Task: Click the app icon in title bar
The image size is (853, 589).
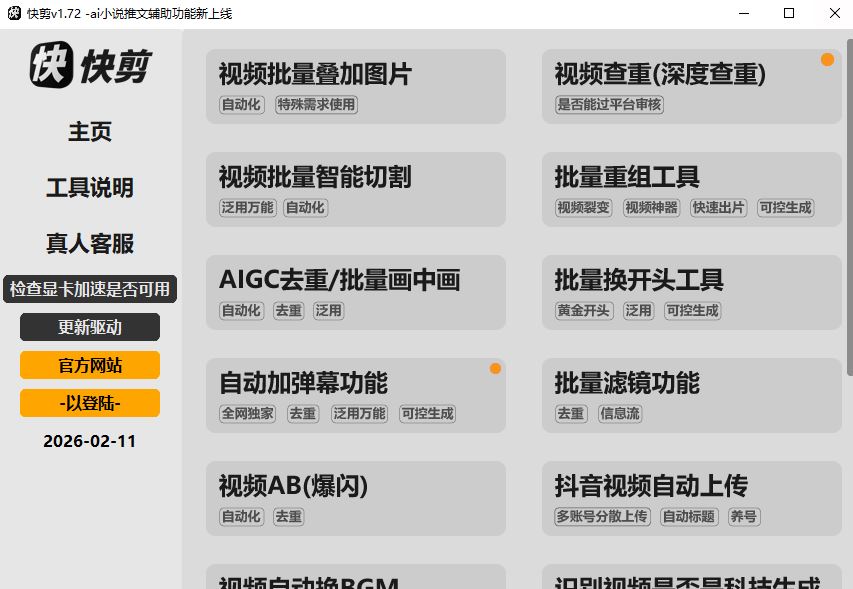Action: pos(14,14)
